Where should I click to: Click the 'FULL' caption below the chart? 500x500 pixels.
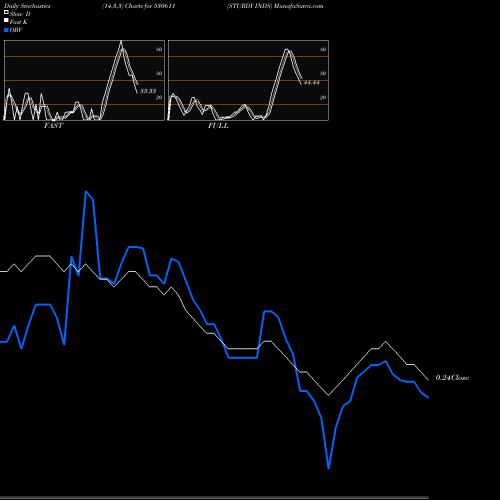218,126
